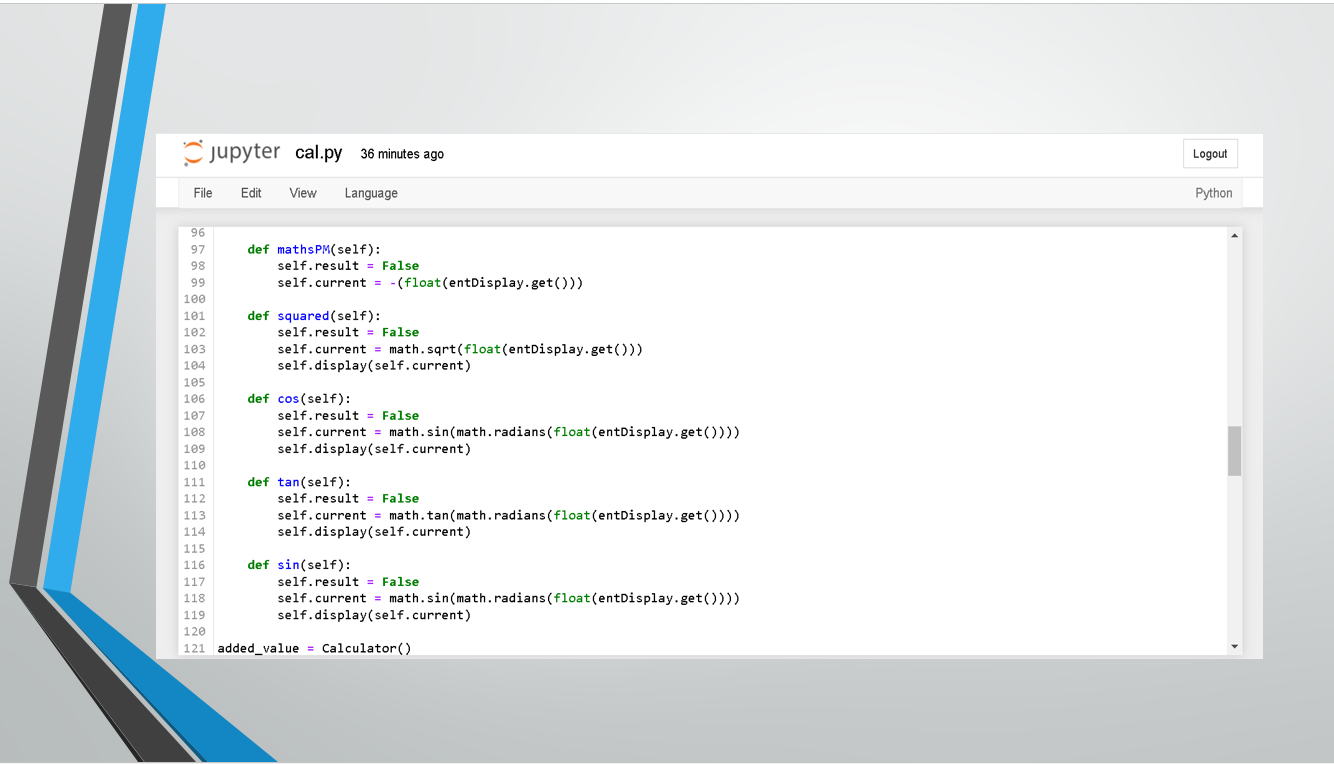Screen dimensions: 1334x764
Task: Click the 'def squared(self):' line
Action: pyautogui.click(x=314, y=316)
